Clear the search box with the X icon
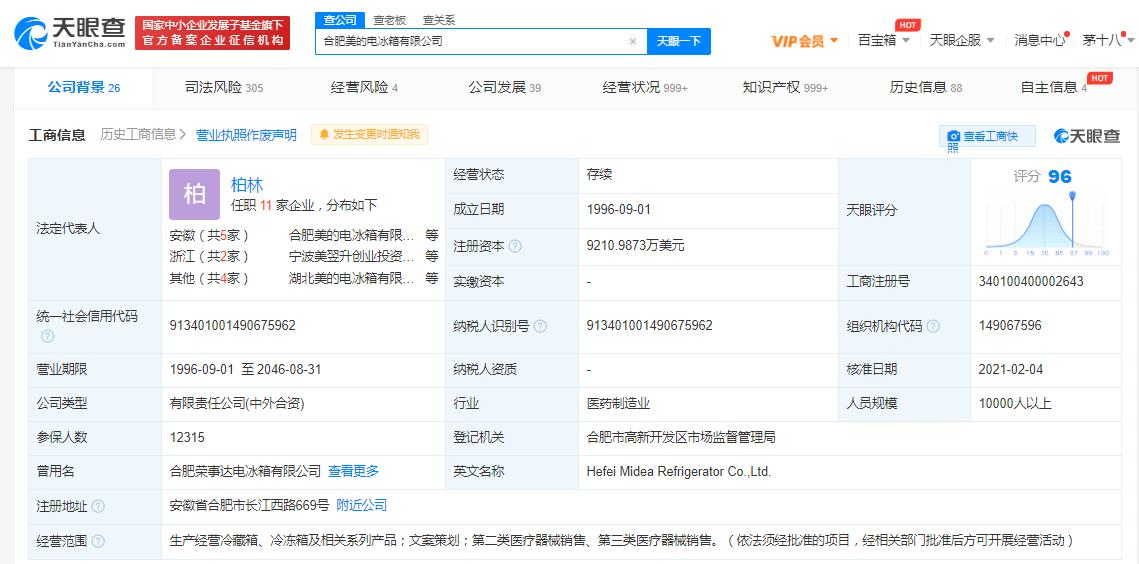 633,41
